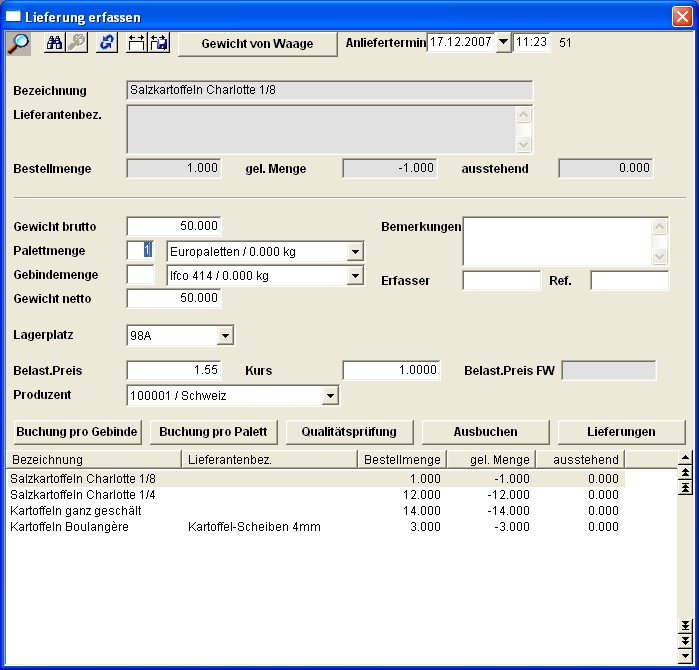Click the Belast.Preis field showing 1.55
Viewport: 699px width, 670px height.
174,370
